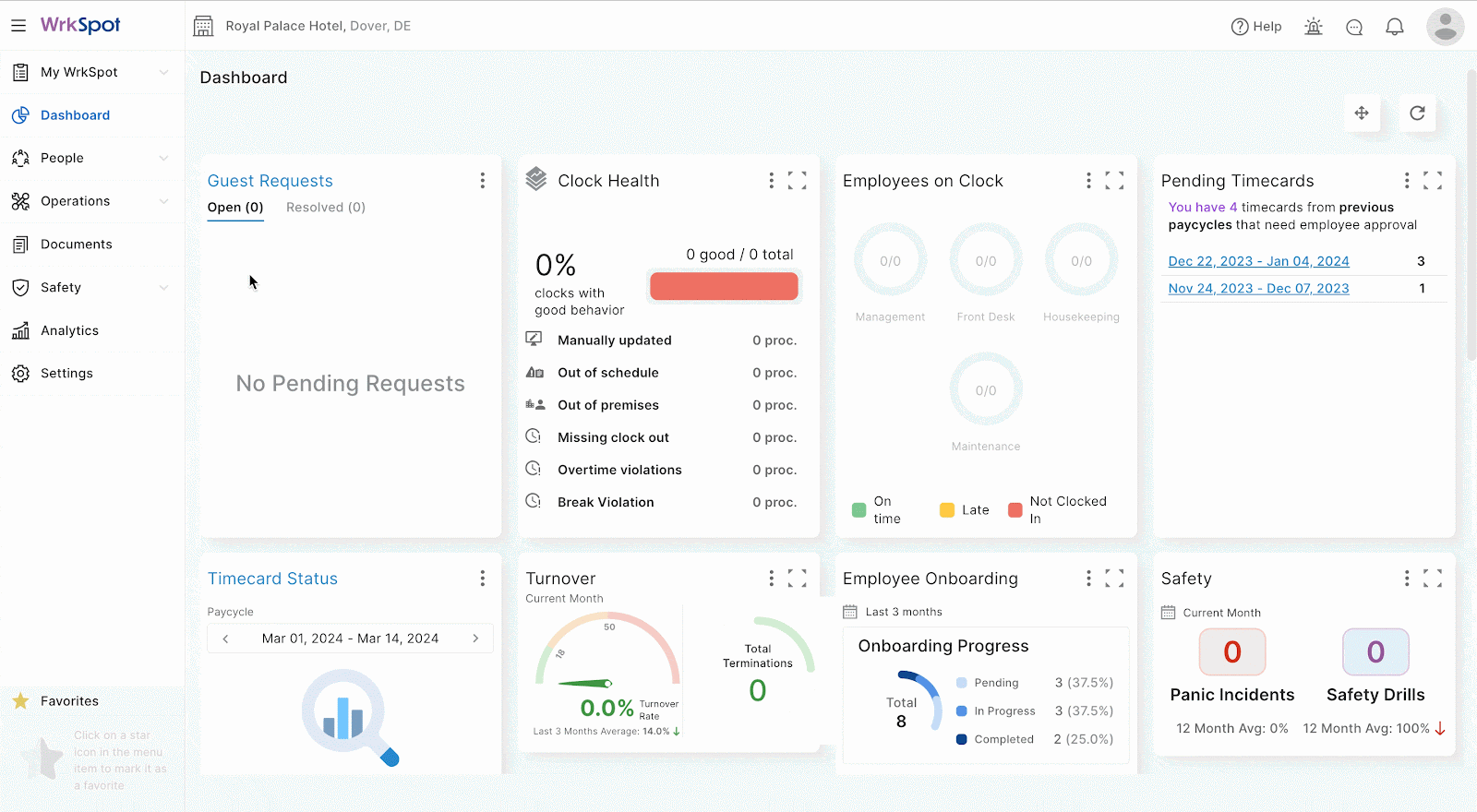Open Dec 22, 2023 - Jan 04, 2024 timecards
1477x812 pixels.
pos(1258,261)
